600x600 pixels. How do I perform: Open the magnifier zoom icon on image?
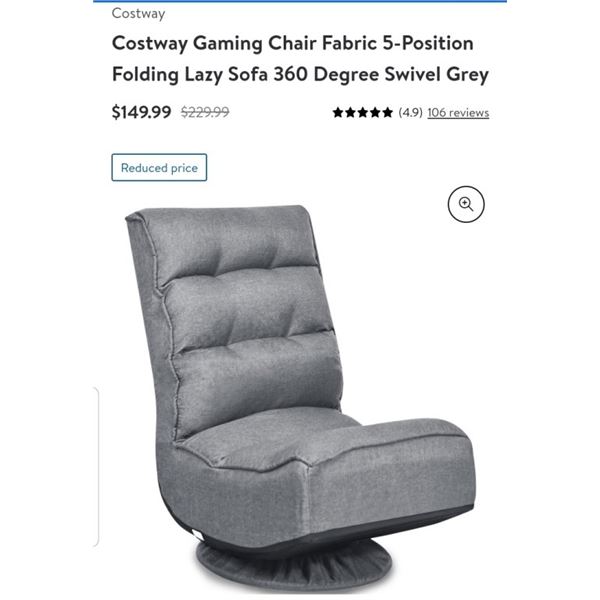466,204
